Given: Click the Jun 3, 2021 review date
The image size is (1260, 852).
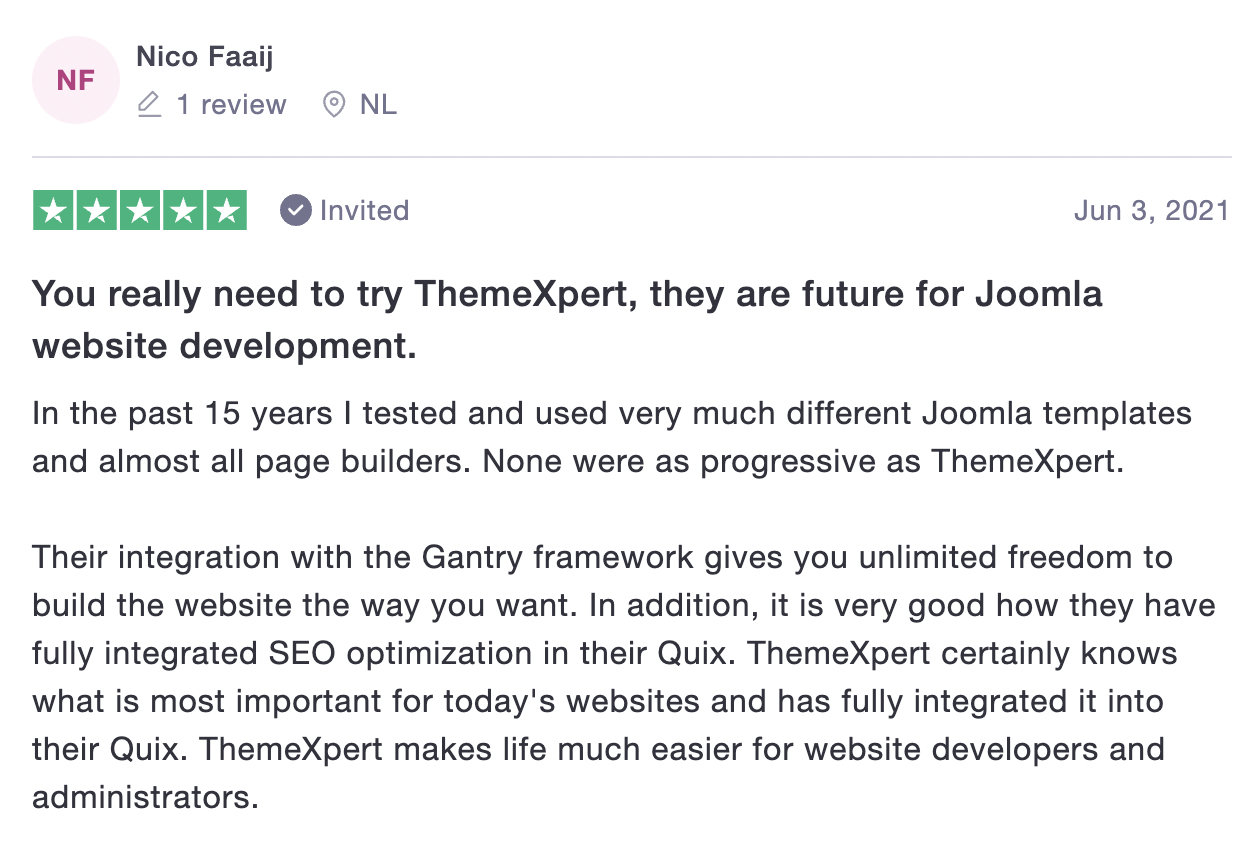Looking at the screenshot, I should tap(1151, 210).
